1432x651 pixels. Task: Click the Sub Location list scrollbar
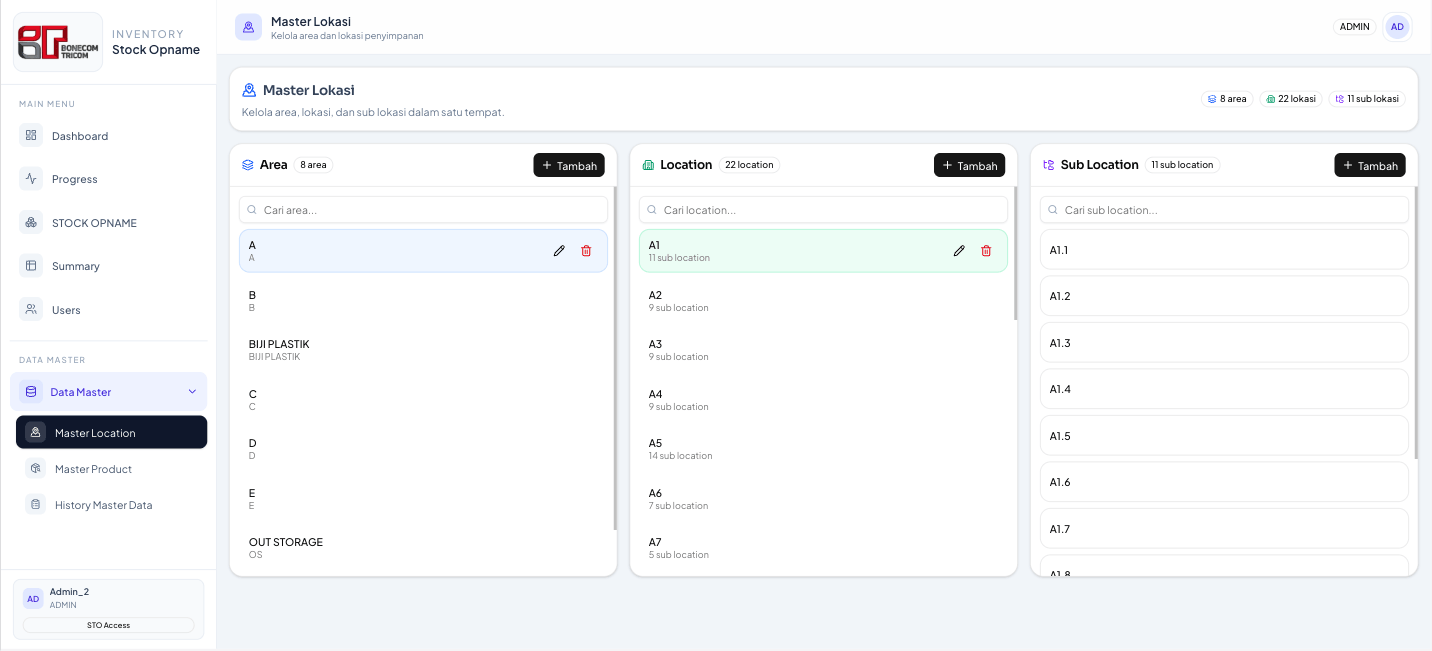pos(1416,322)
